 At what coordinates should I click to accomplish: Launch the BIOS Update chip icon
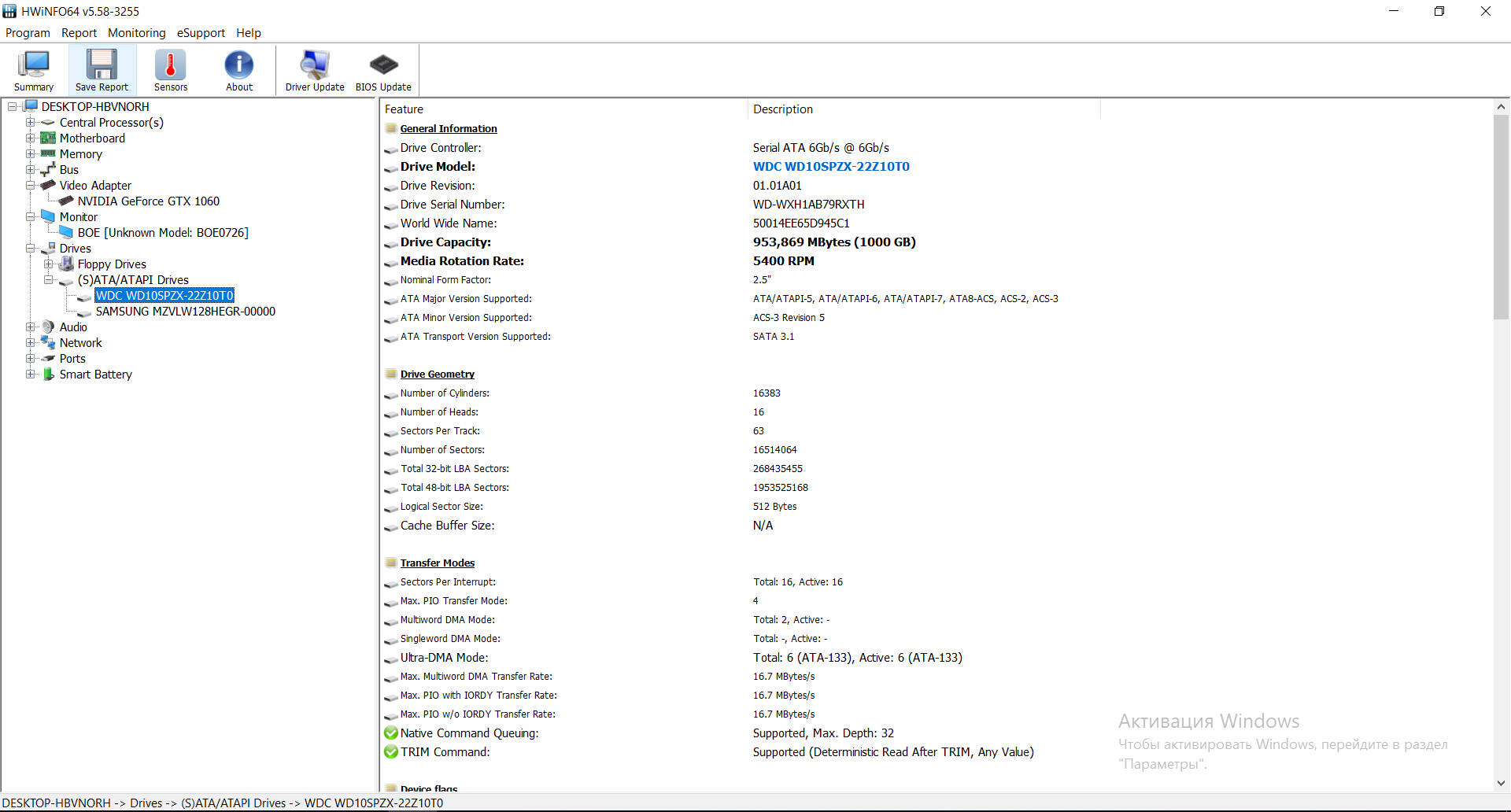click(383, 65)
